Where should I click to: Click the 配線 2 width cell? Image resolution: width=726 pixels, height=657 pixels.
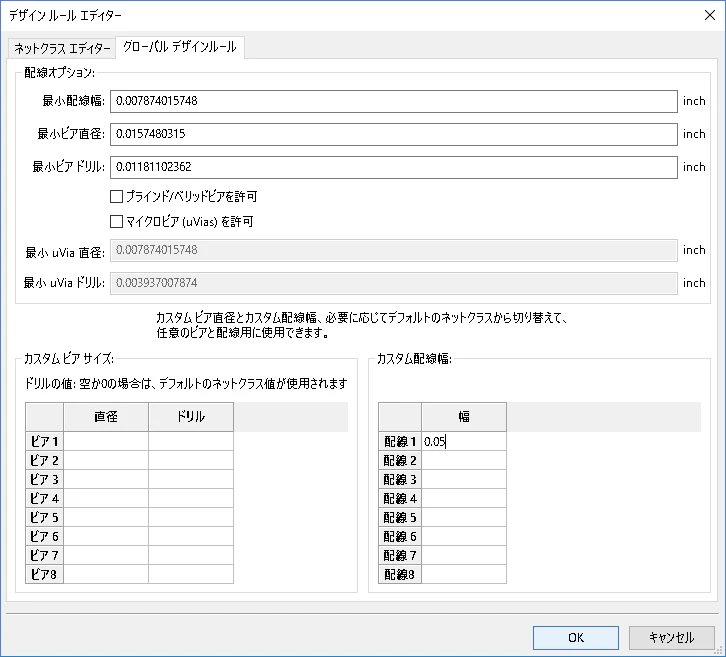[x=464, y=460]
